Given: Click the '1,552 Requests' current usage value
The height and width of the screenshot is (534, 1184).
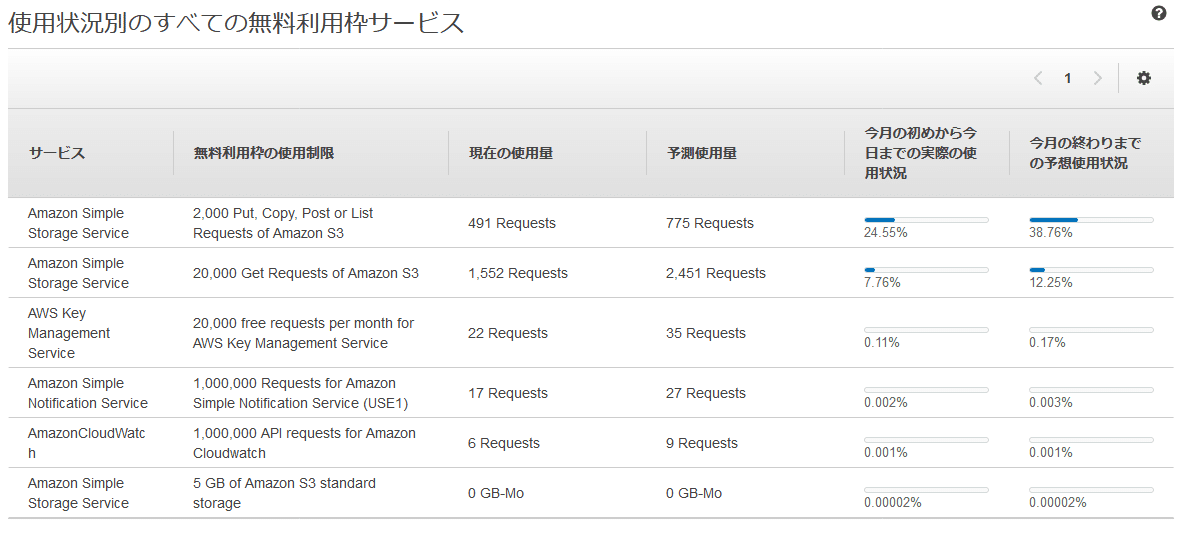Looking at the screenshot, I should pos(518,273).
